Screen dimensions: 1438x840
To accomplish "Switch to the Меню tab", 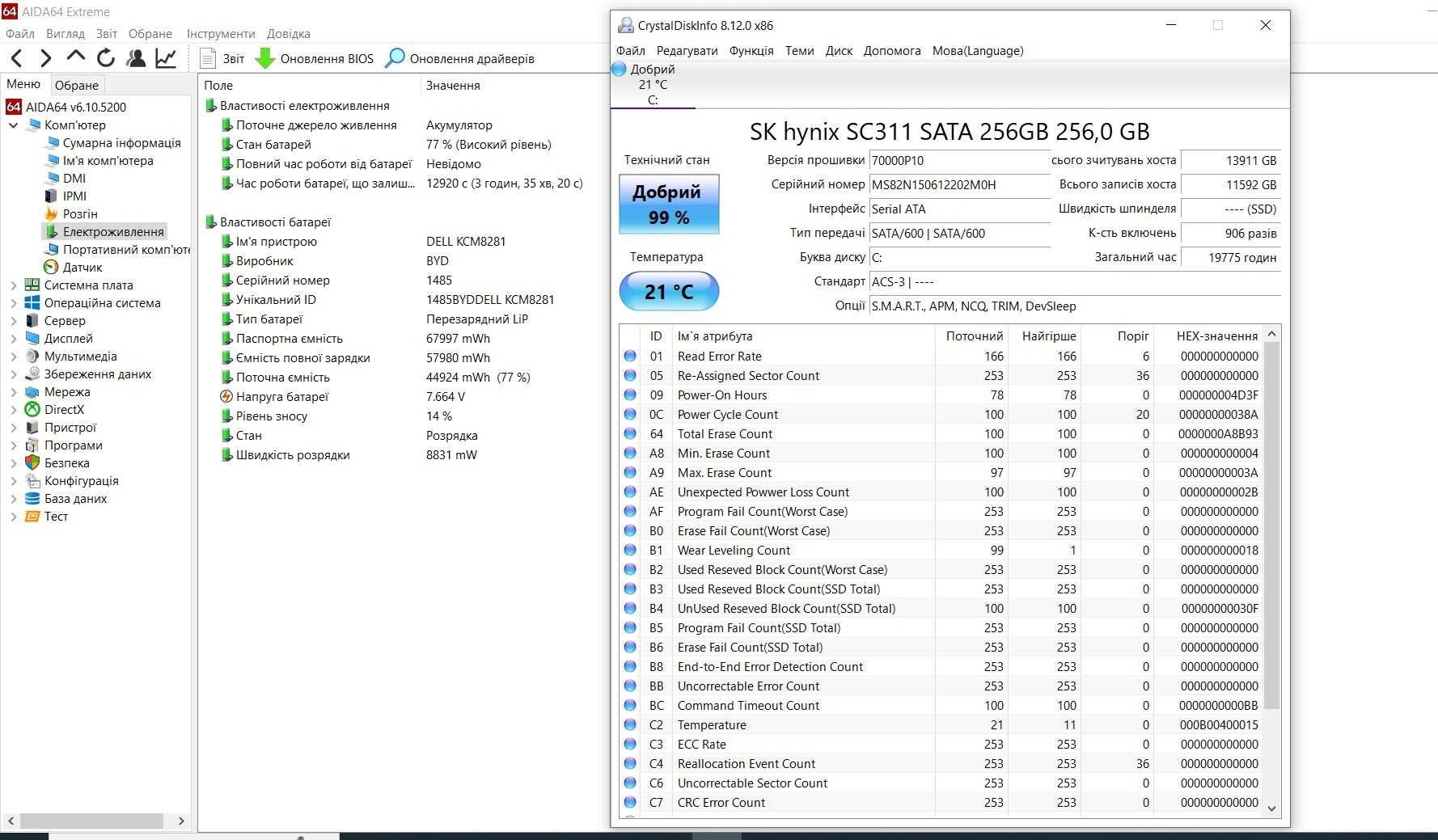I will tap(23, 84).
